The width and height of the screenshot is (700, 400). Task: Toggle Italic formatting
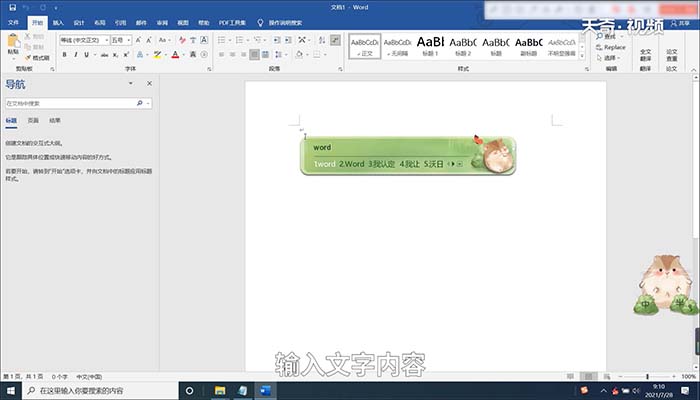[75, 54]
